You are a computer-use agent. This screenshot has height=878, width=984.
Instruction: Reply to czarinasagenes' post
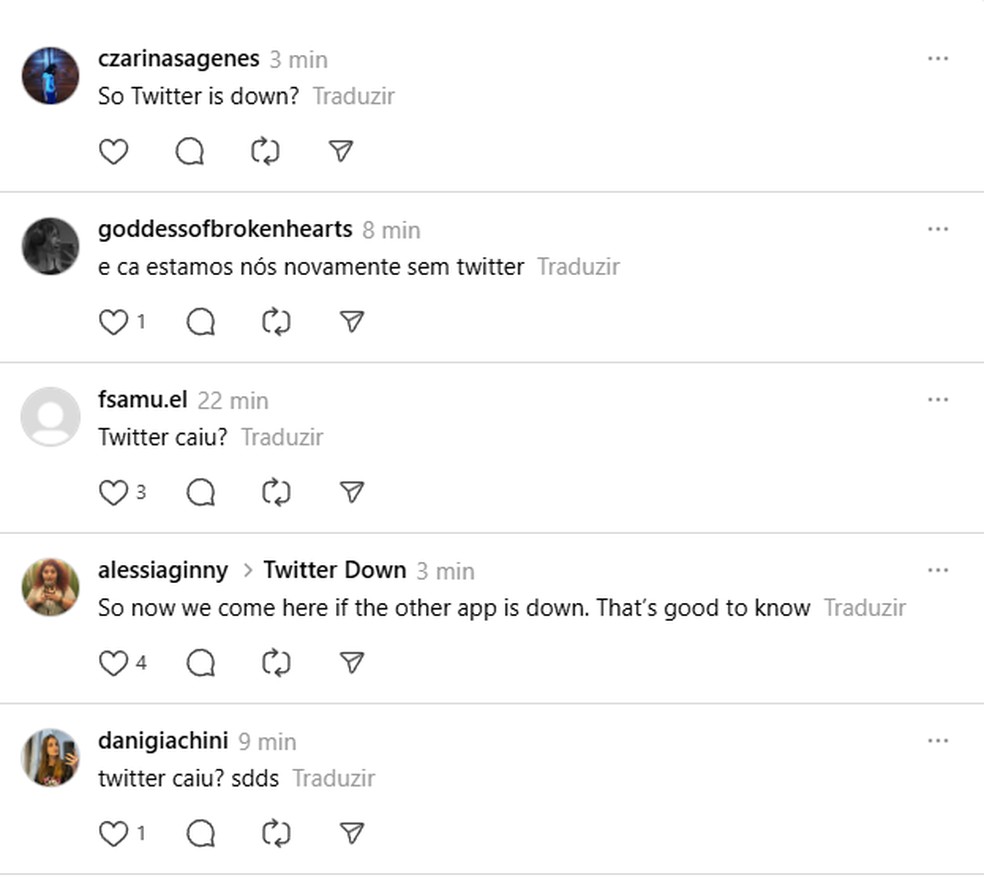point(190,151)
